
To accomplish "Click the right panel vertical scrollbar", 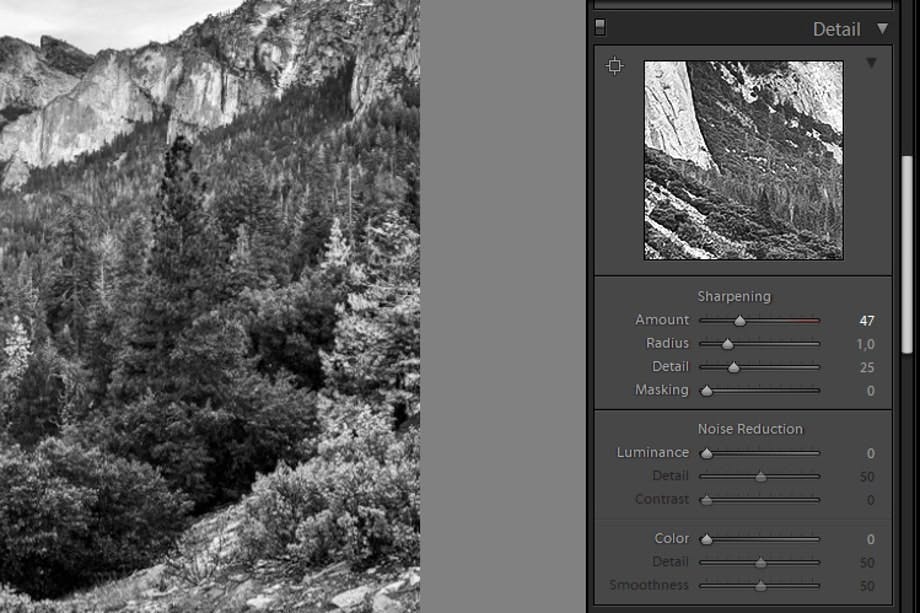I will (907, 254).
